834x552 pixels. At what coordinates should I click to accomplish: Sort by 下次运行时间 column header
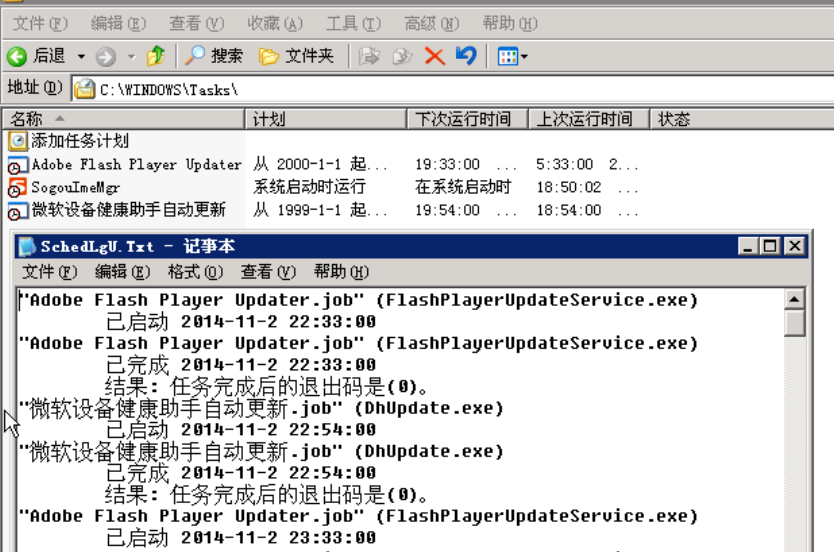(x=468, y=119)
